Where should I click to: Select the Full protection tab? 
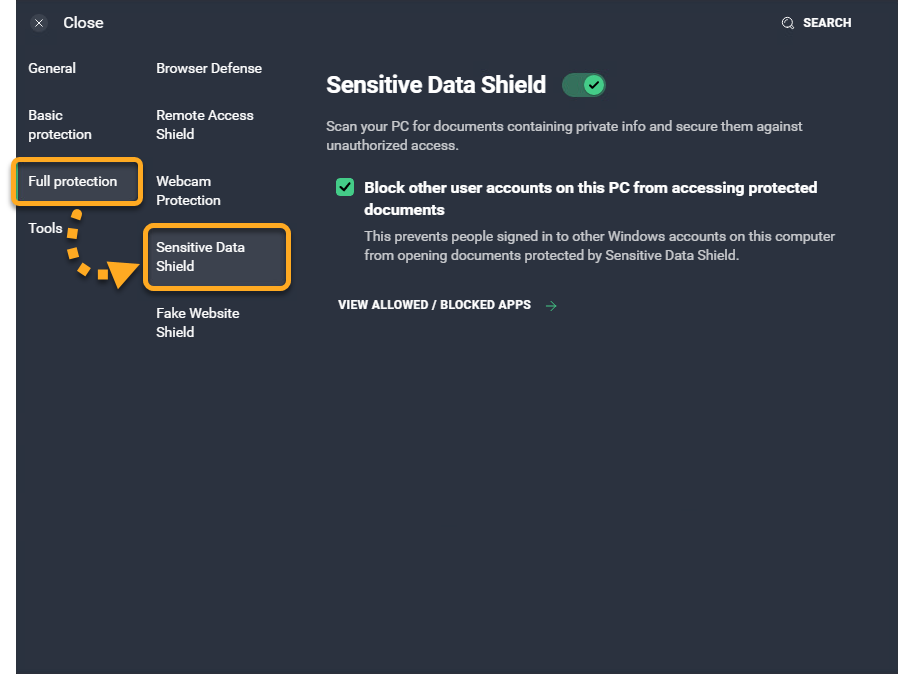click(73, 181)
